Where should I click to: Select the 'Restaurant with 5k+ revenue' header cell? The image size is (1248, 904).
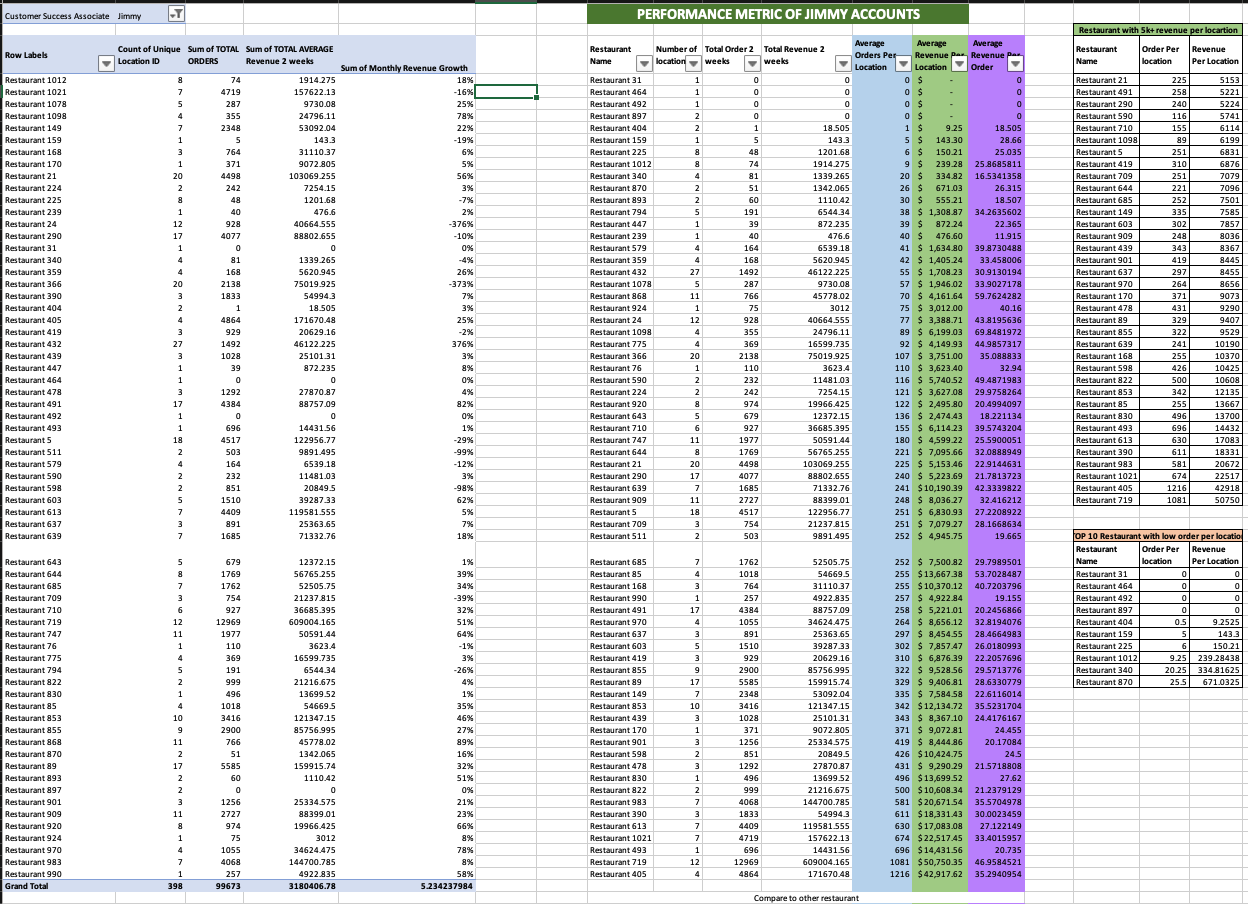pos(1157,31)
